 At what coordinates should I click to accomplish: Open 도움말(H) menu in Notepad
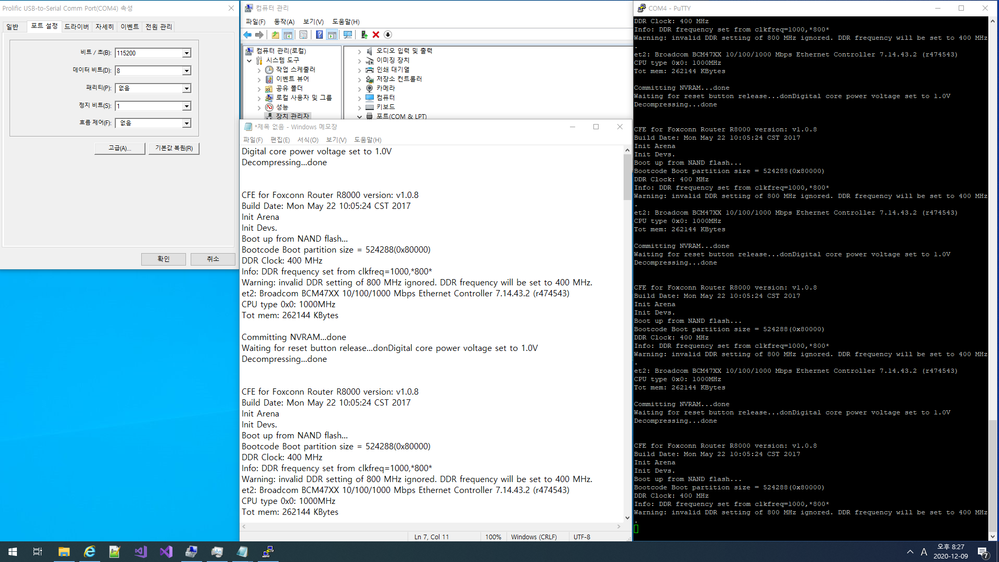(x=368, y=140)
